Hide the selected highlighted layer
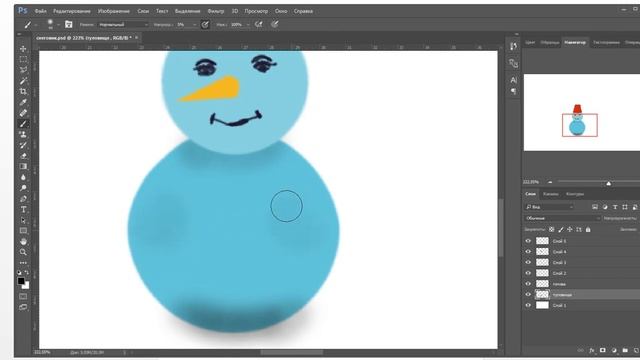Viewport: 640px width, 360px height. [x=528, y=294]
